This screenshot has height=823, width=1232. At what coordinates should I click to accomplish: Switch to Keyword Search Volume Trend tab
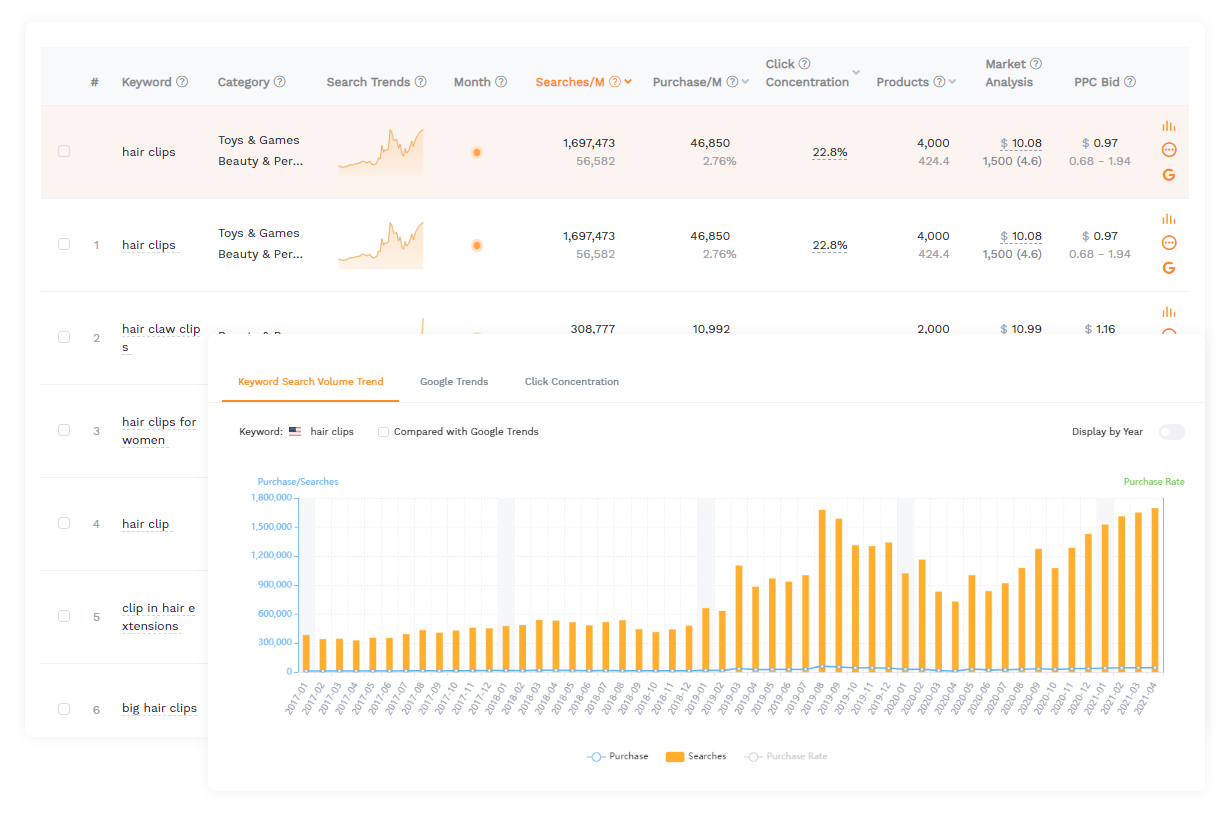click(x=311, y=382)
